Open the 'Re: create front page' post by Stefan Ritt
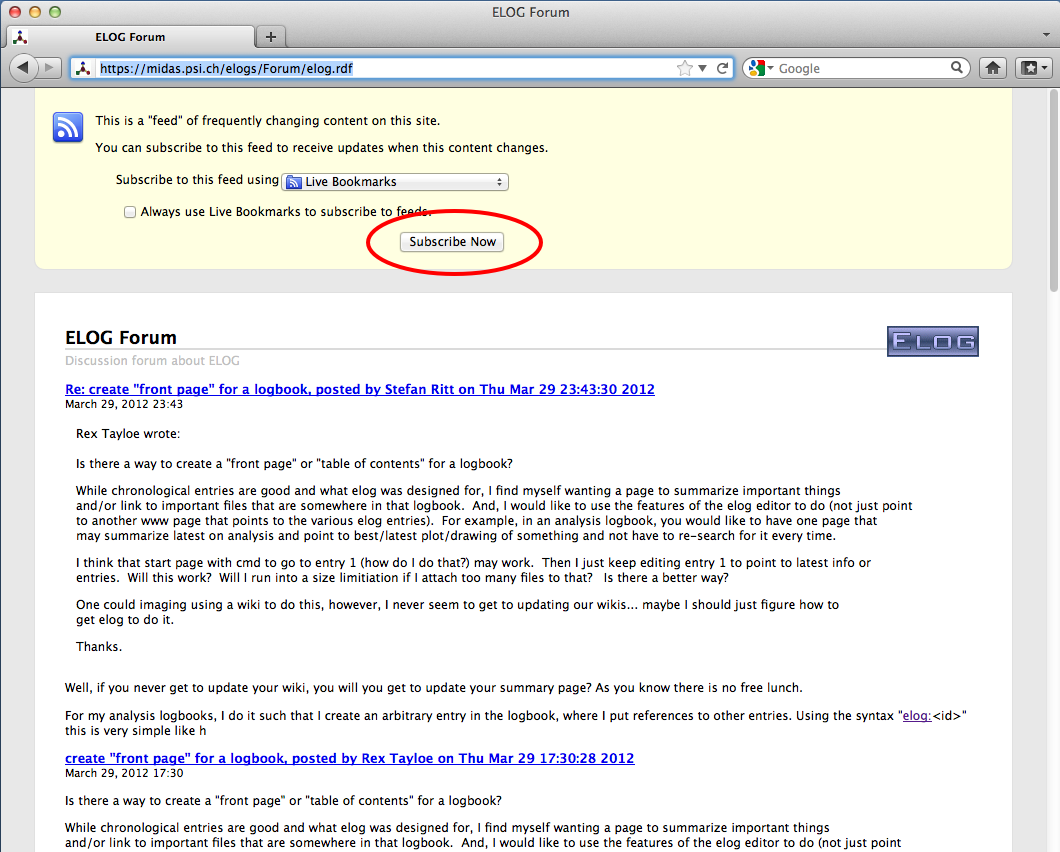The image size is (1060, 852). point(359,389)
